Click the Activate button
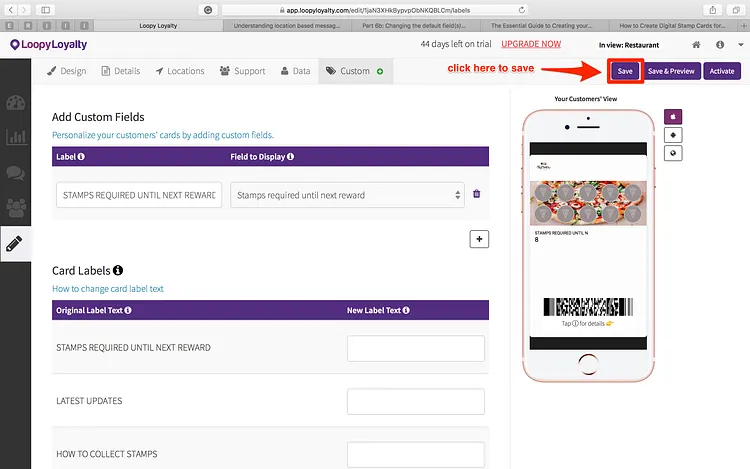The image size is (750, 469). click(x=722, y=71)
